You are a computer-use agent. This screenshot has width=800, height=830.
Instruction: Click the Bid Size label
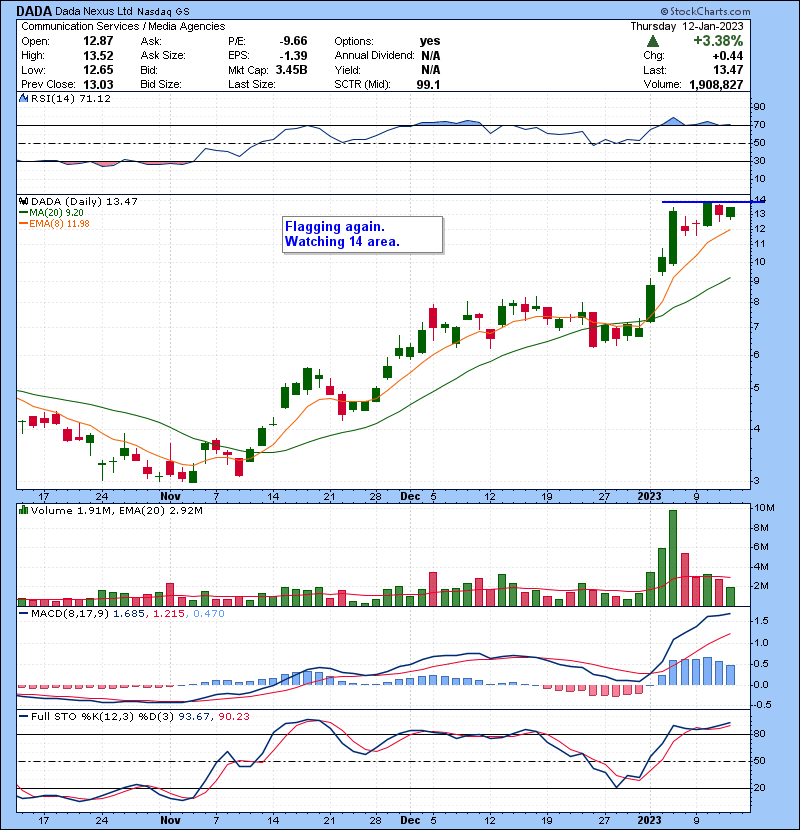click(x=161, y=85)
